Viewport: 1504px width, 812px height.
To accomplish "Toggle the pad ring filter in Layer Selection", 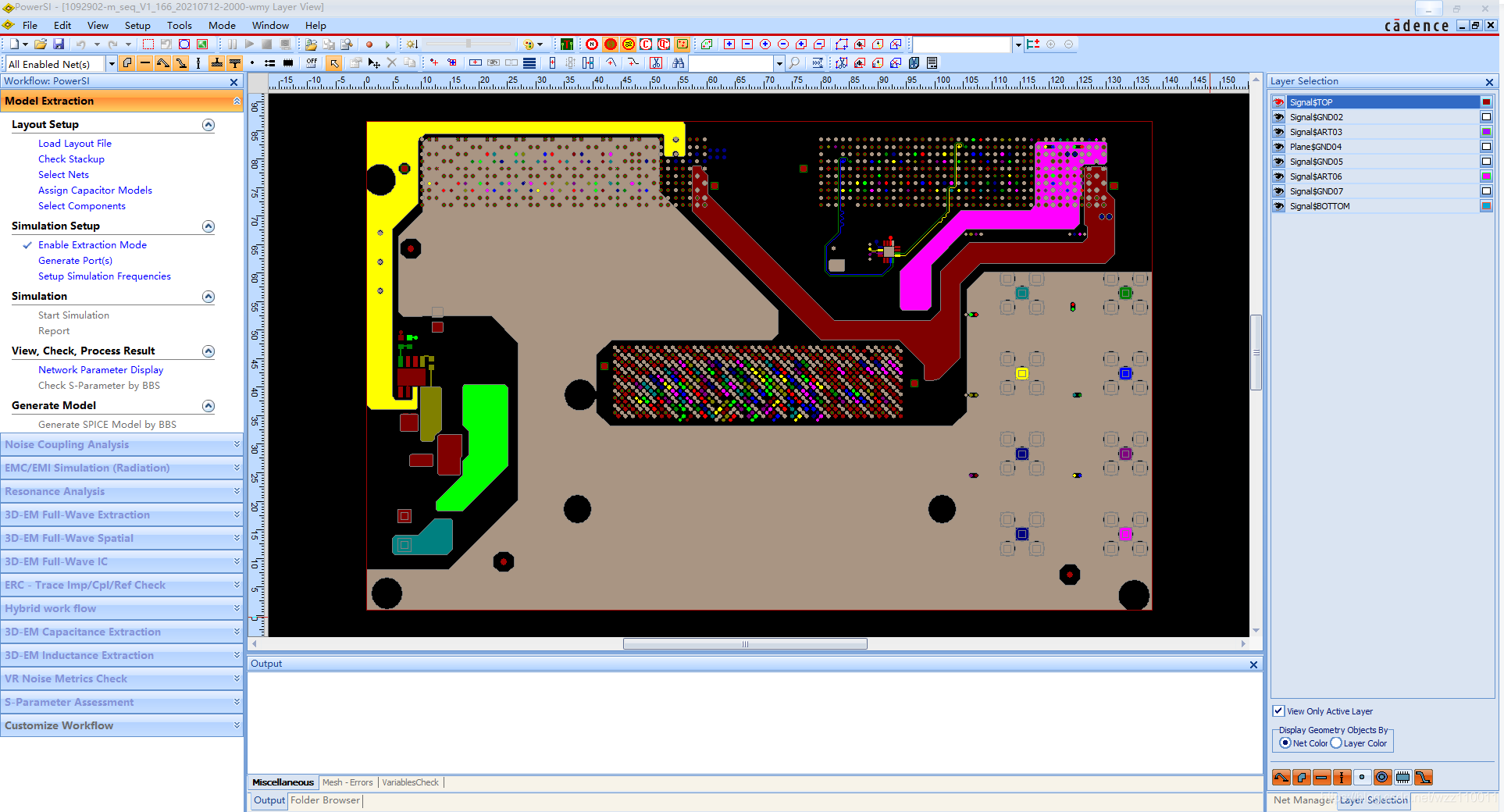I will (1382, 777).
